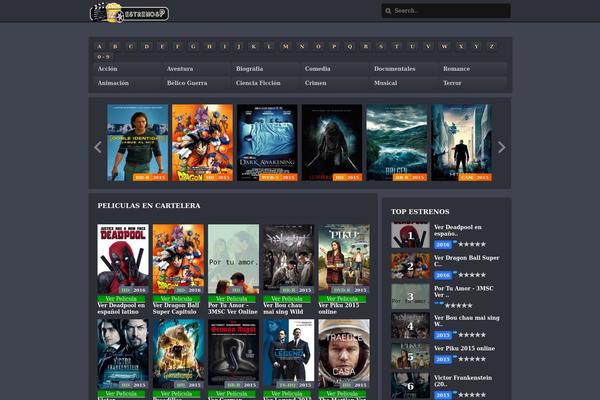Open the Deadpool poster in Cartelera
Image resolution: width=600 pixels, height=400 pixels.
point(123,259)
